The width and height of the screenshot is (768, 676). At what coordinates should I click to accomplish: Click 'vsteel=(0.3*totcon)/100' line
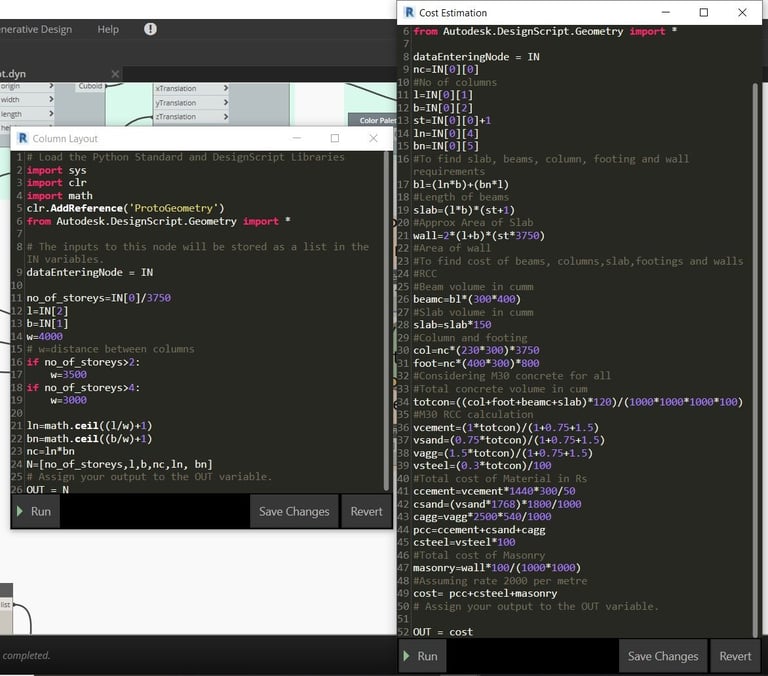[482, 466]
